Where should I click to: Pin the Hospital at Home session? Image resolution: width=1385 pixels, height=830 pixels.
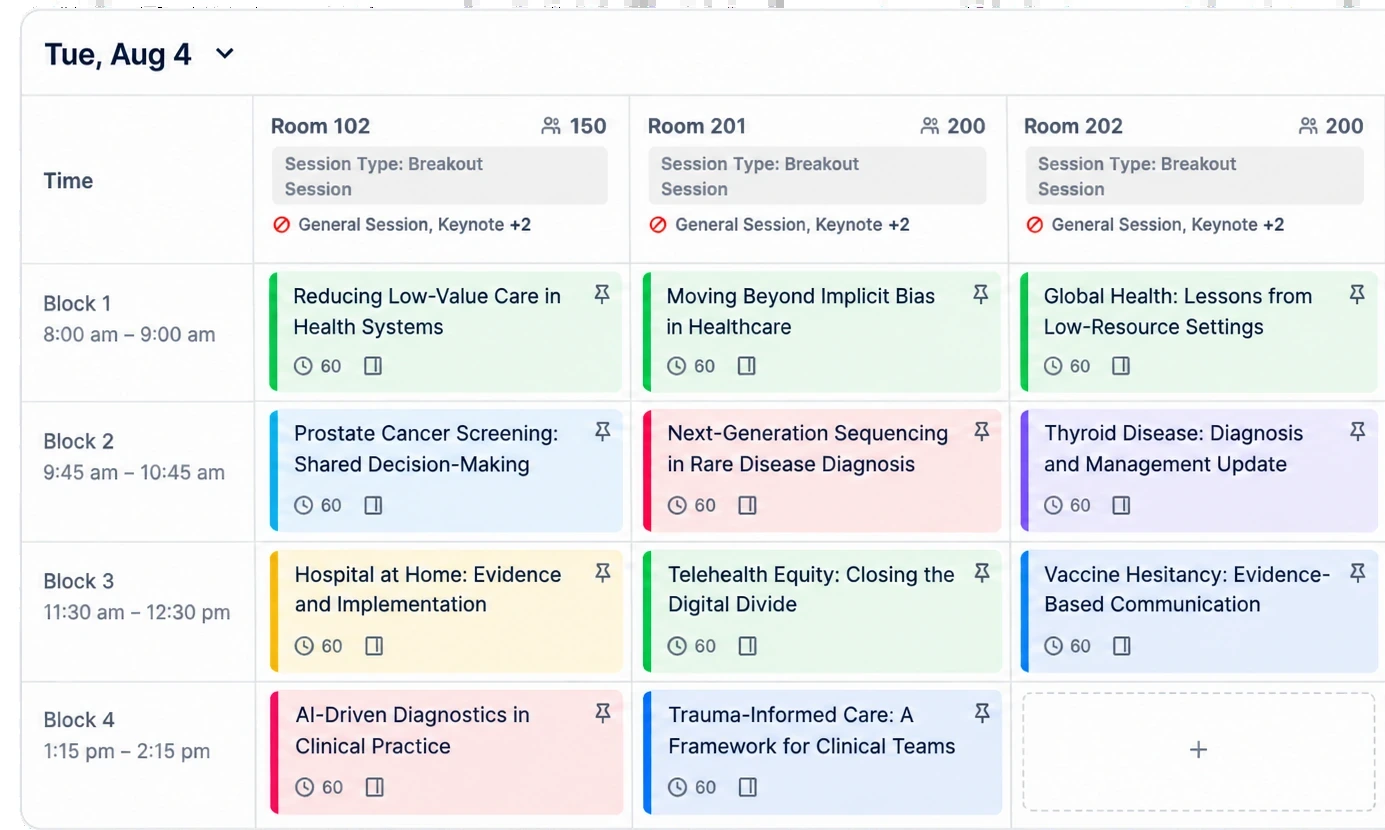pos(602,572)
